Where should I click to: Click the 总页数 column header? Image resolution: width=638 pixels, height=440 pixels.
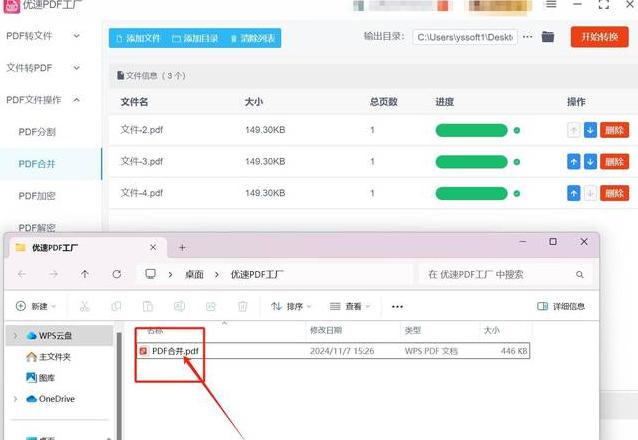[x=384, y=102]
